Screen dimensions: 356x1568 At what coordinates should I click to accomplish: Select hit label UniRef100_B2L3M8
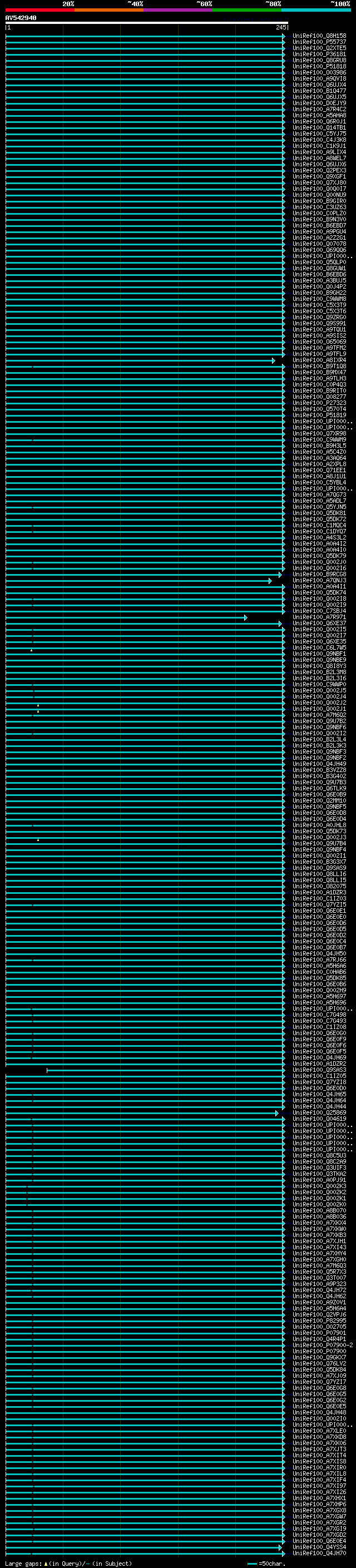tap(319, 672)
